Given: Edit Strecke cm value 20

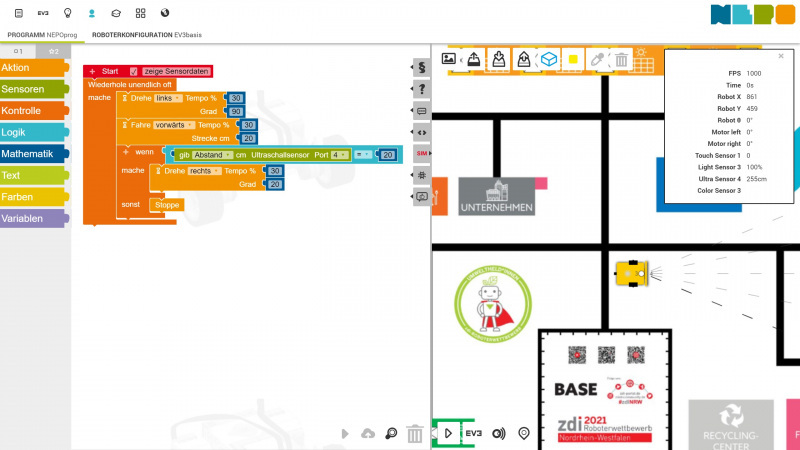Looking at the screenshot, I should coord(248,138).
